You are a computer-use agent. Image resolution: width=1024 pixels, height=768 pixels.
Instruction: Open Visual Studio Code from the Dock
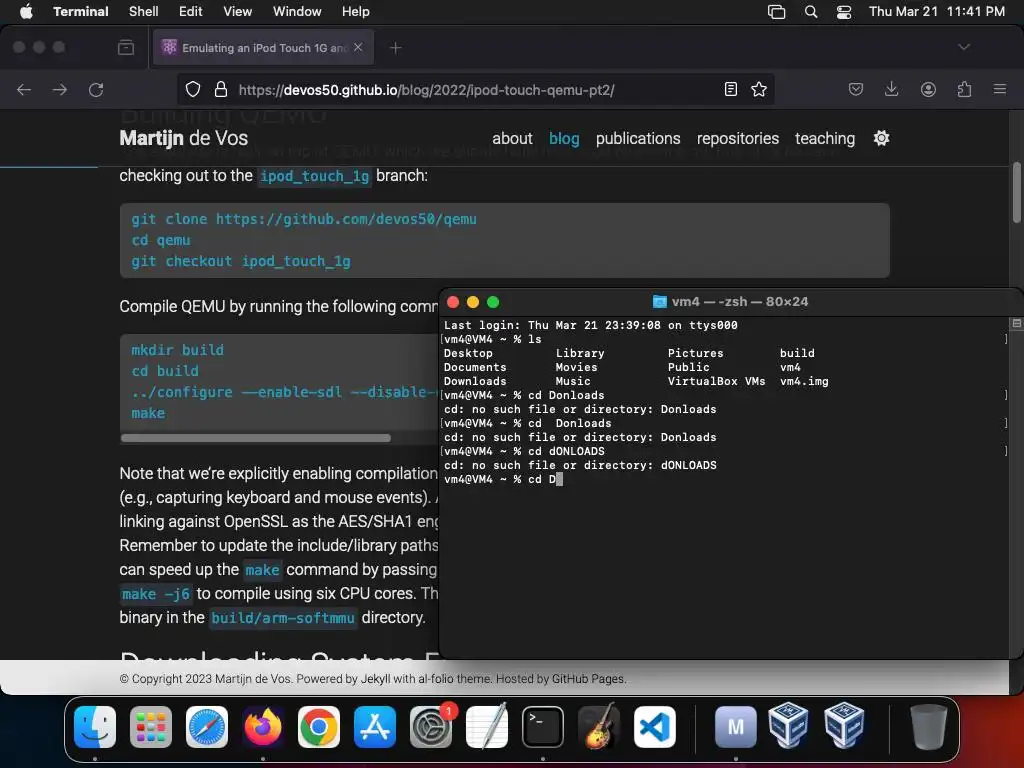pos(655,727)
